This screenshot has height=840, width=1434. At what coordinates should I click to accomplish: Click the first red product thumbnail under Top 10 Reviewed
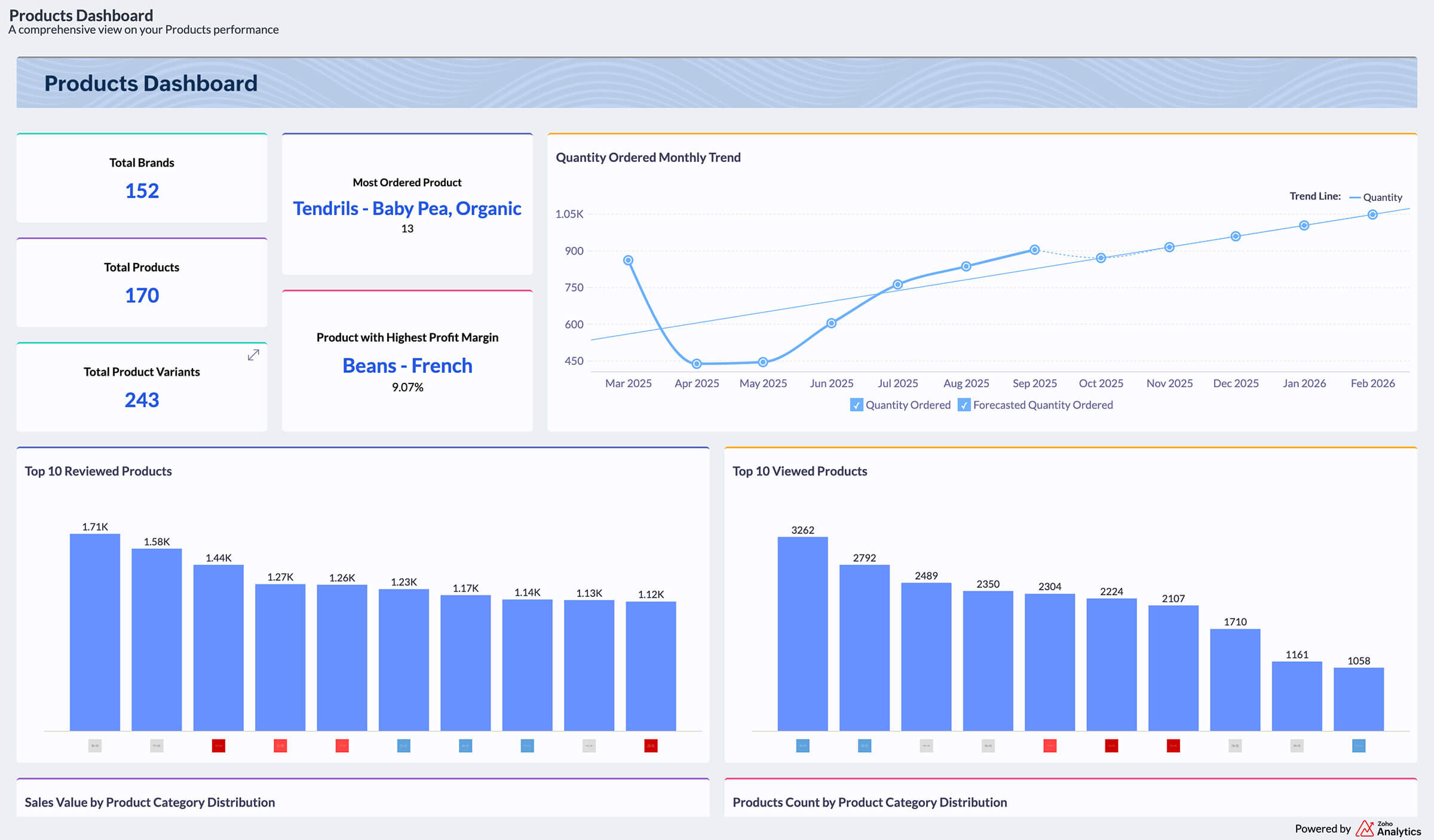click(217, 746)
